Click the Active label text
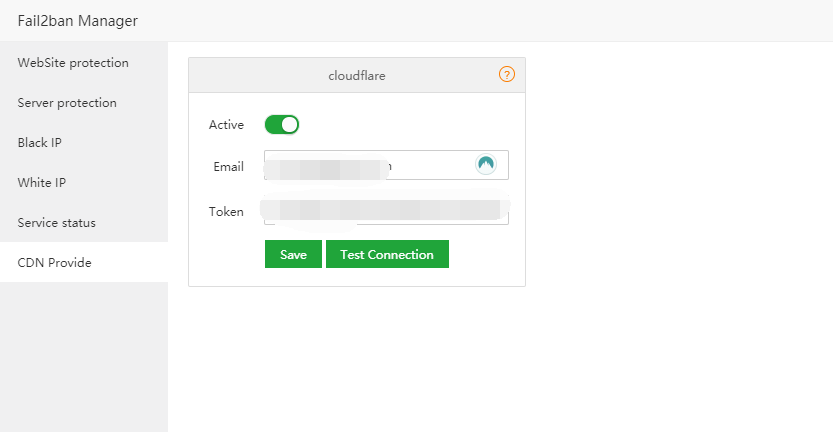The width and height of the screenshot is (833, 432). 226,125
